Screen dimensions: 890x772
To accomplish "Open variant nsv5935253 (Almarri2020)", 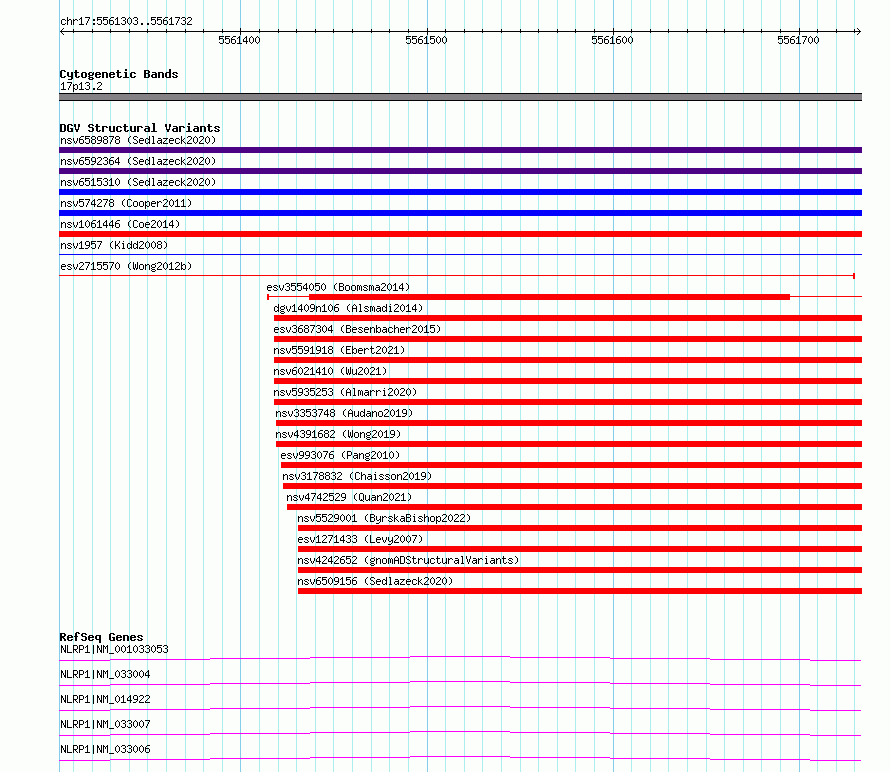I will (x=345, y=392).
